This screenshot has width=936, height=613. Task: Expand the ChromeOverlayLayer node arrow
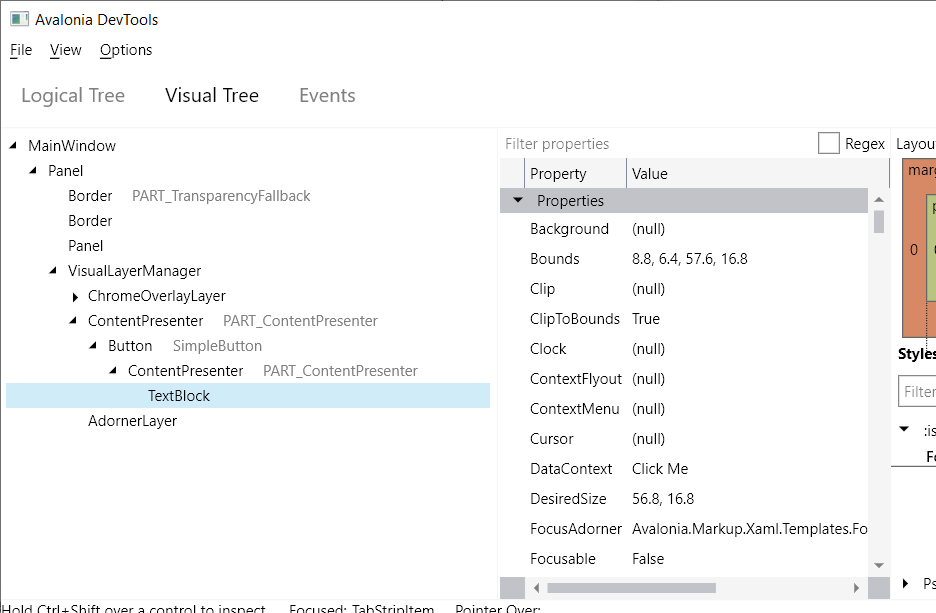75,297
